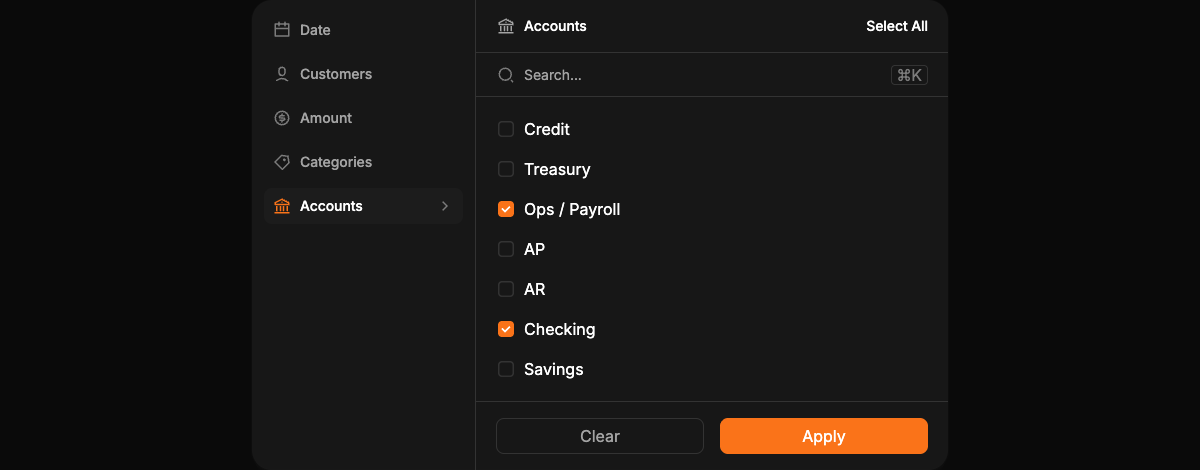Clear all filter selections

pos(600,436)
